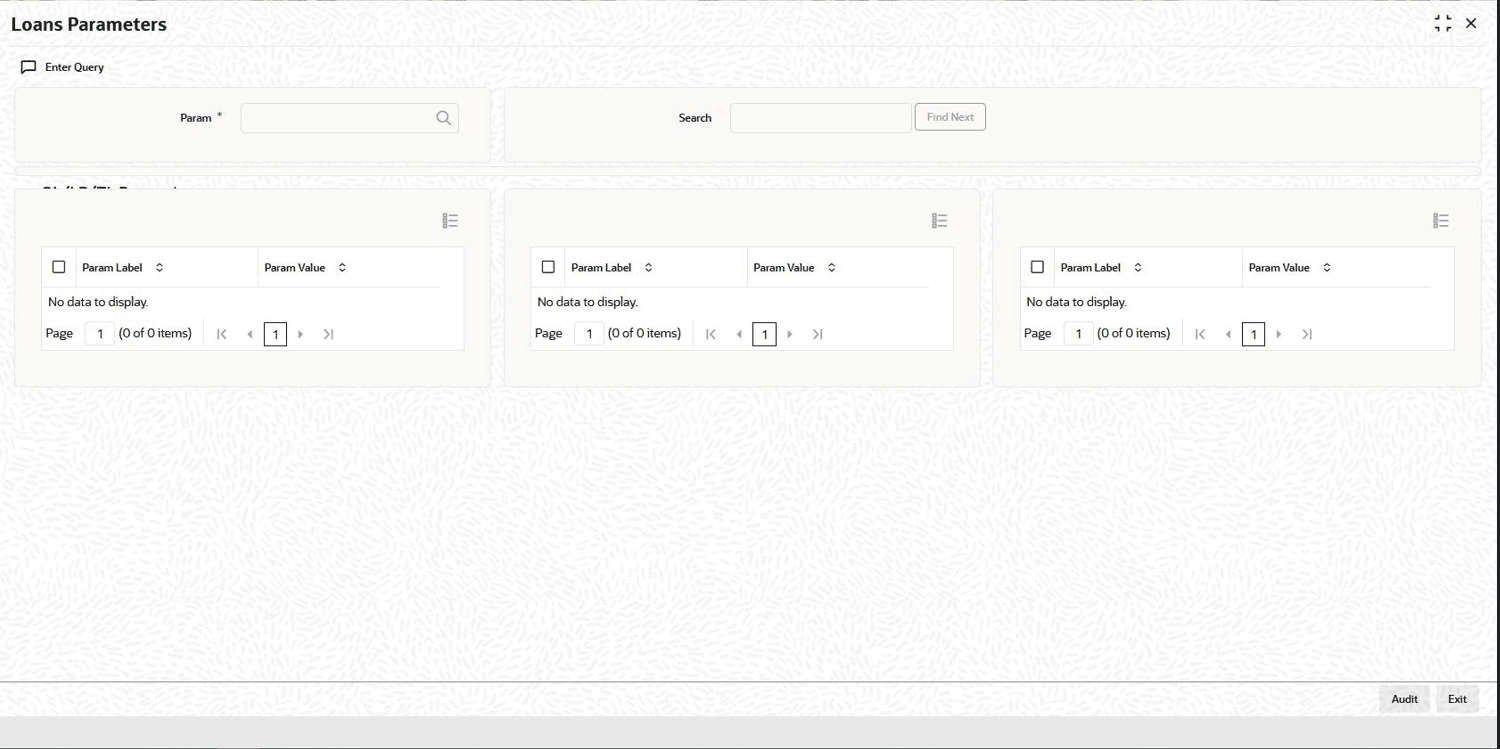
Task: Go to next page in left grid
Action: pos(300,334)
